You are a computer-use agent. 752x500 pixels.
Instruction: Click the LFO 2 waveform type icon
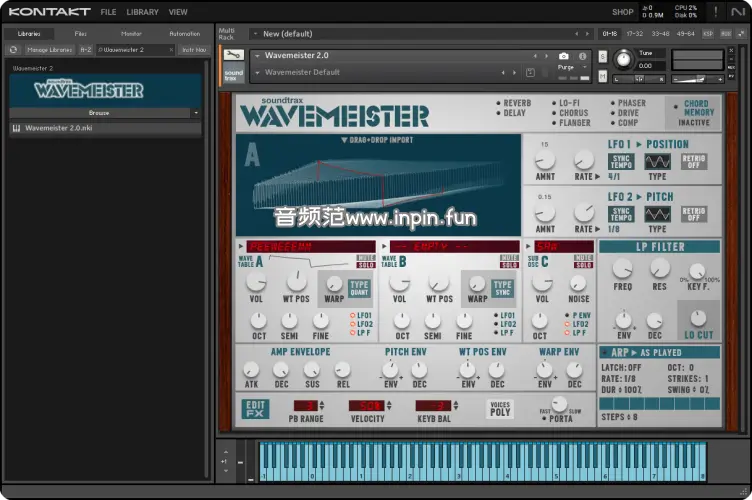point(656,214)
